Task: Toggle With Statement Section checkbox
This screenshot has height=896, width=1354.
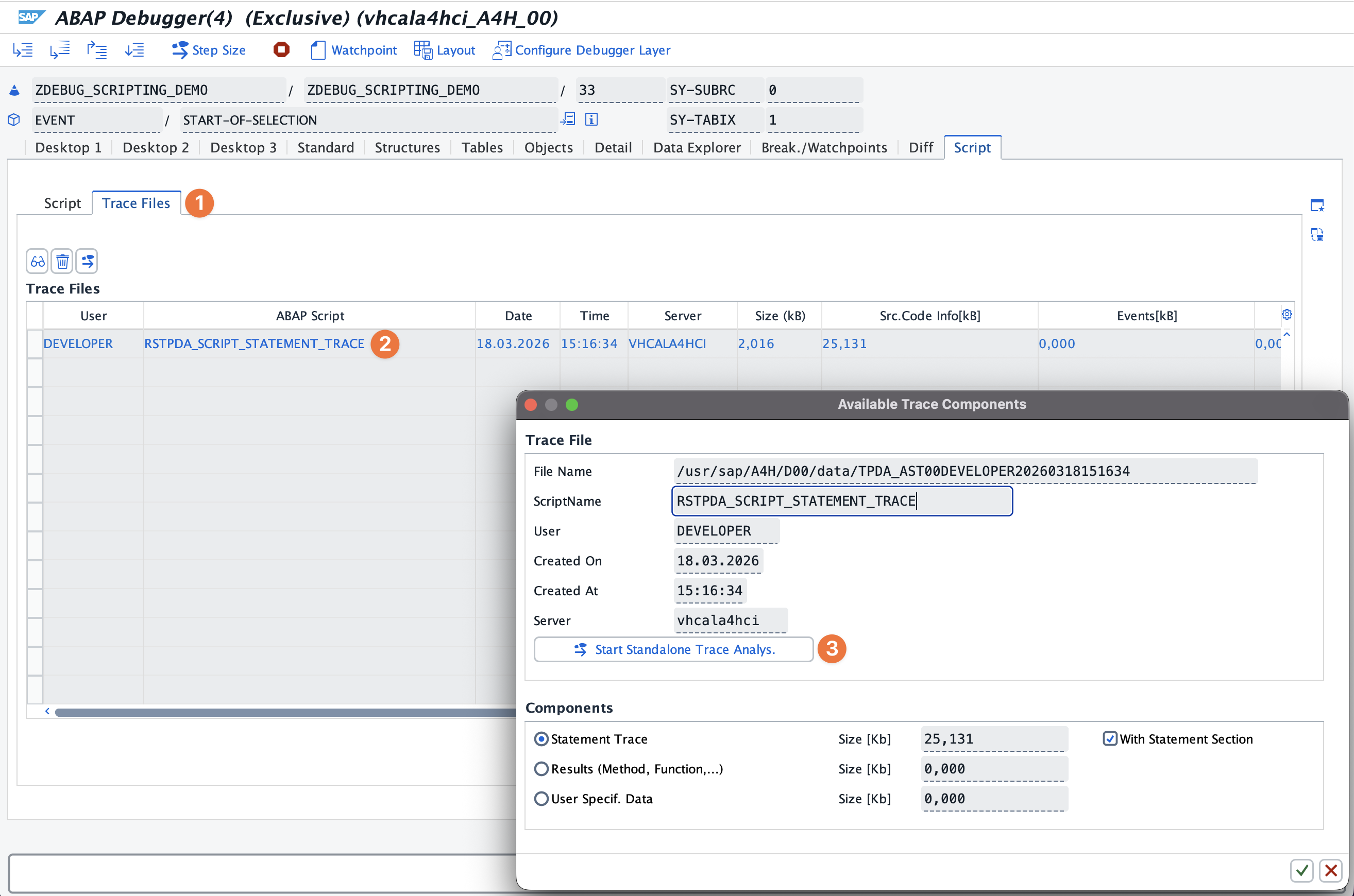Action: pyautogui.click(x=1109, y=738)
